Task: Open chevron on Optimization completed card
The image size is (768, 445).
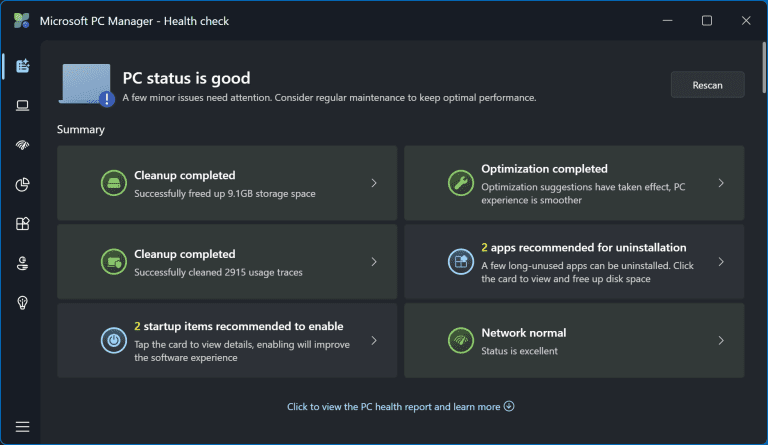Action: [721, 183]
